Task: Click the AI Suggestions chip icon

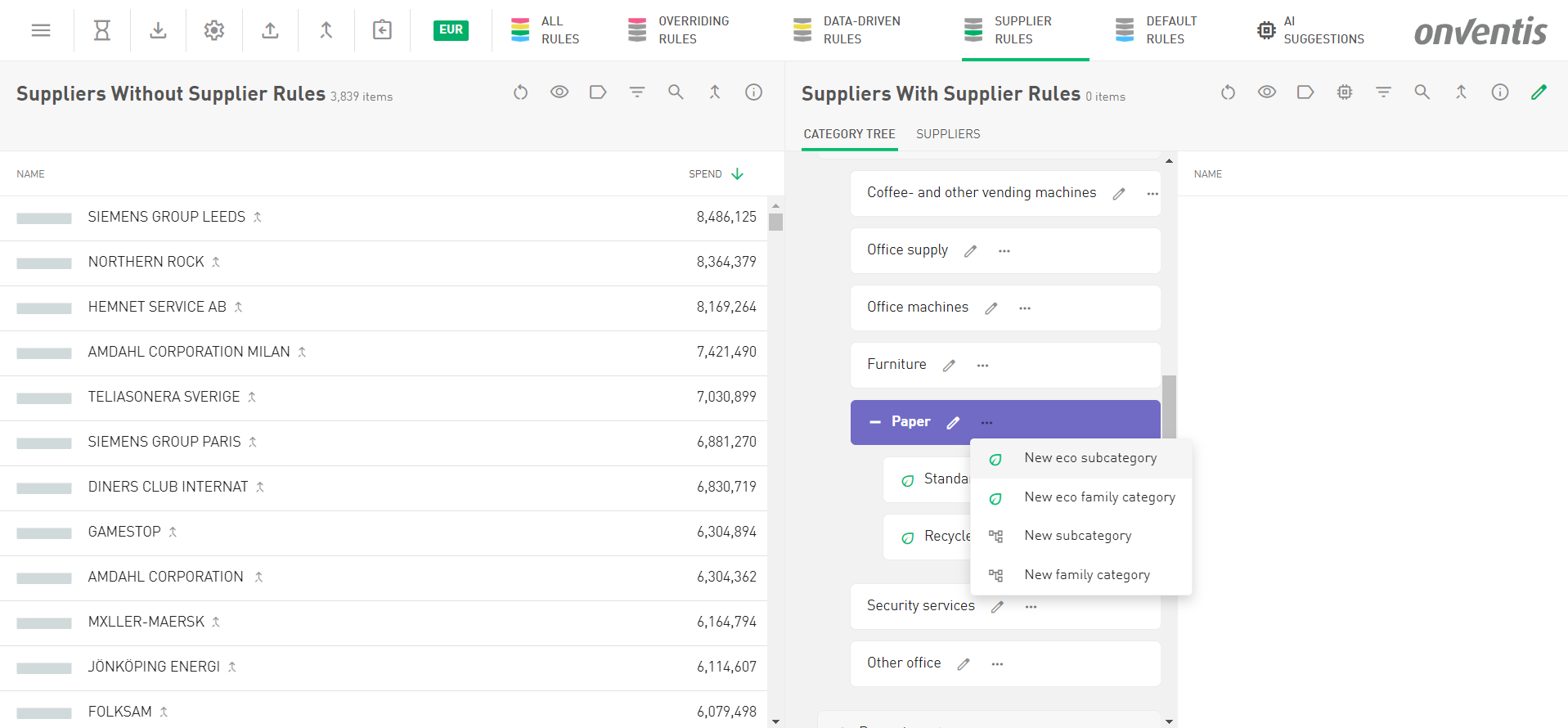Action: click(x=1266, y=30)
